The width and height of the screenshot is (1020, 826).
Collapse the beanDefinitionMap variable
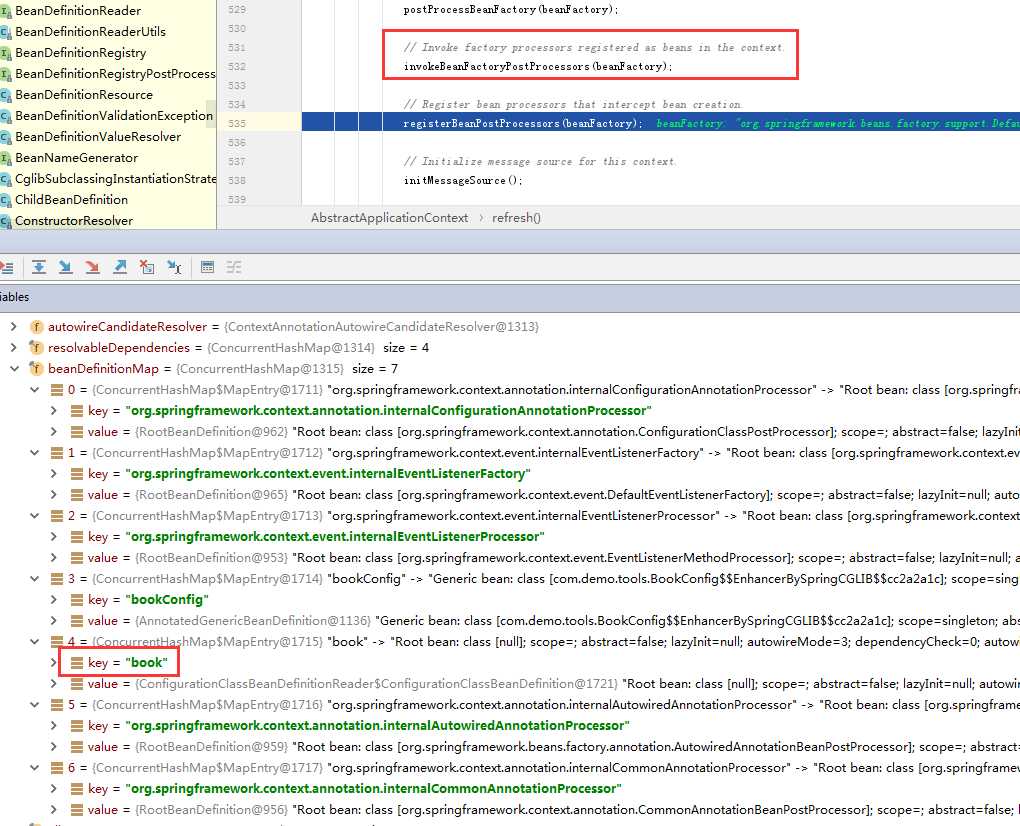click(14, 369)
